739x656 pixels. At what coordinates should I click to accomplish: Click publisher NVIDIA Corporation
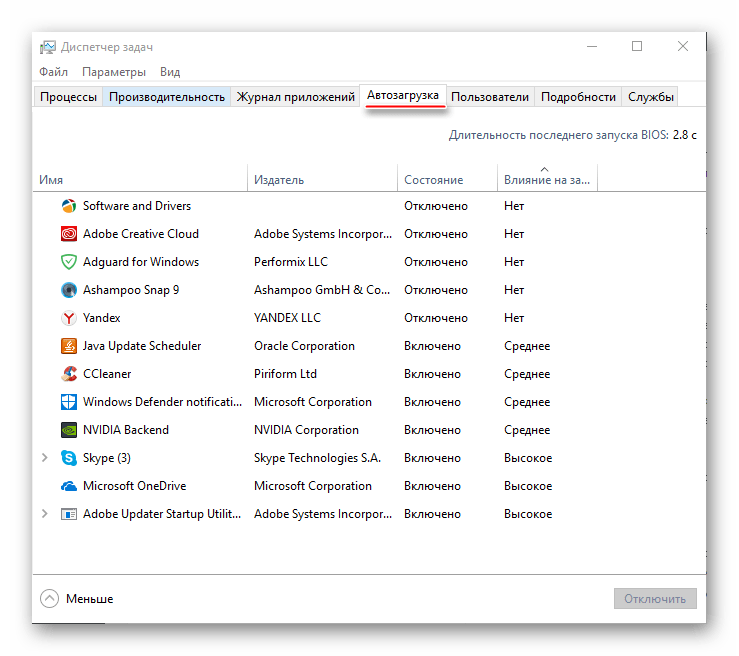(306, 430)
